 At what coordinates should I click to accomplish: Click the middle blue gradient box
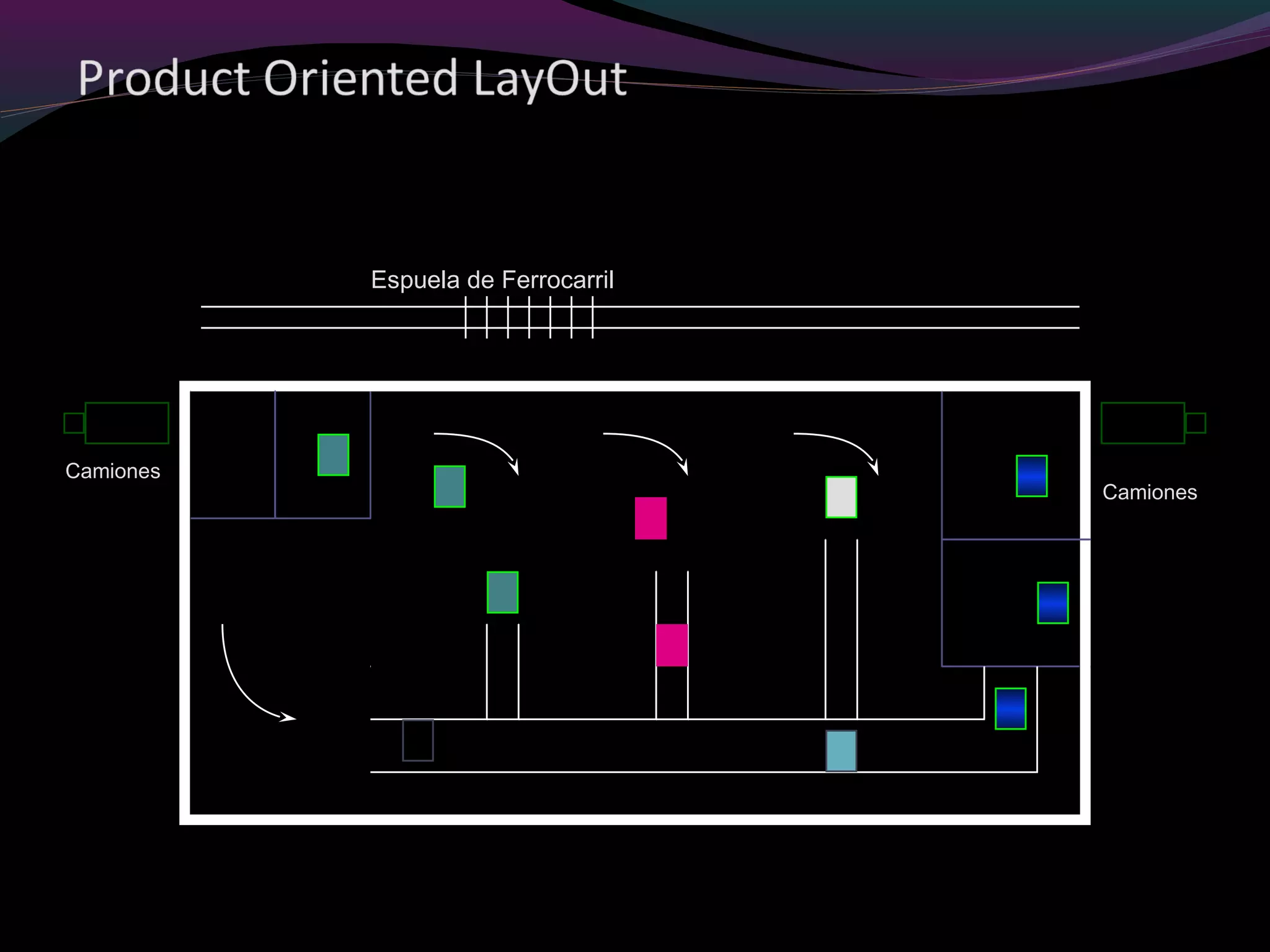1052,602
